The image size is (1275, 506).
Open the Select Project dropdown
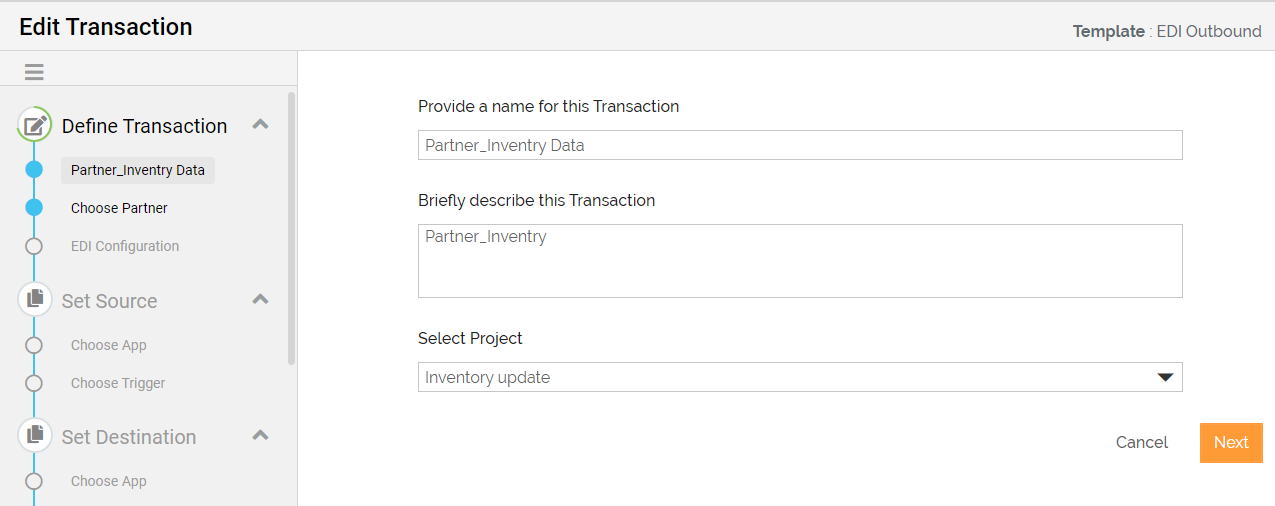[x=800, y=377]
